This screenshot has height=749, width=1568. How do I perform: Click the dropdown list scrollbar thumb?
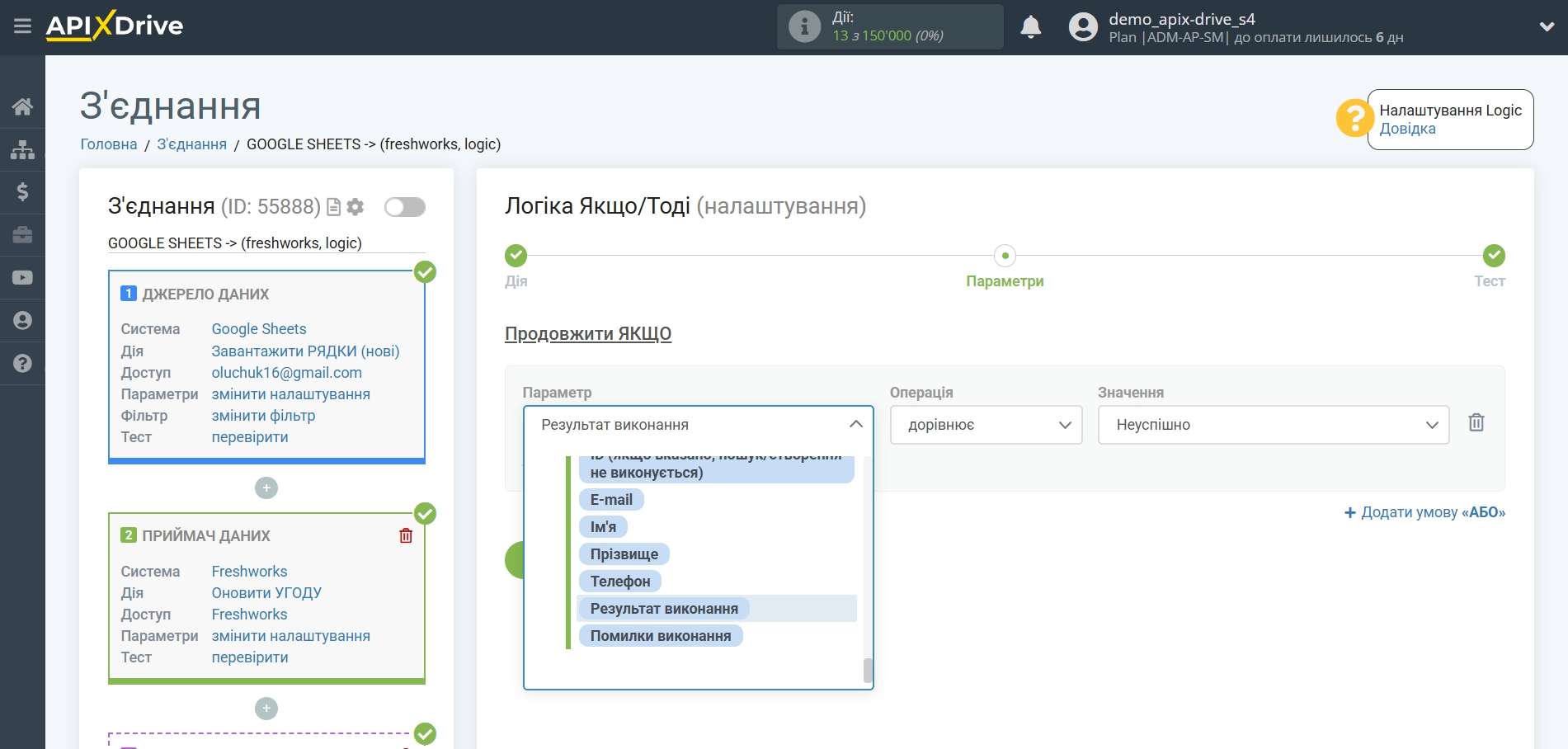(x=868, y=671)
